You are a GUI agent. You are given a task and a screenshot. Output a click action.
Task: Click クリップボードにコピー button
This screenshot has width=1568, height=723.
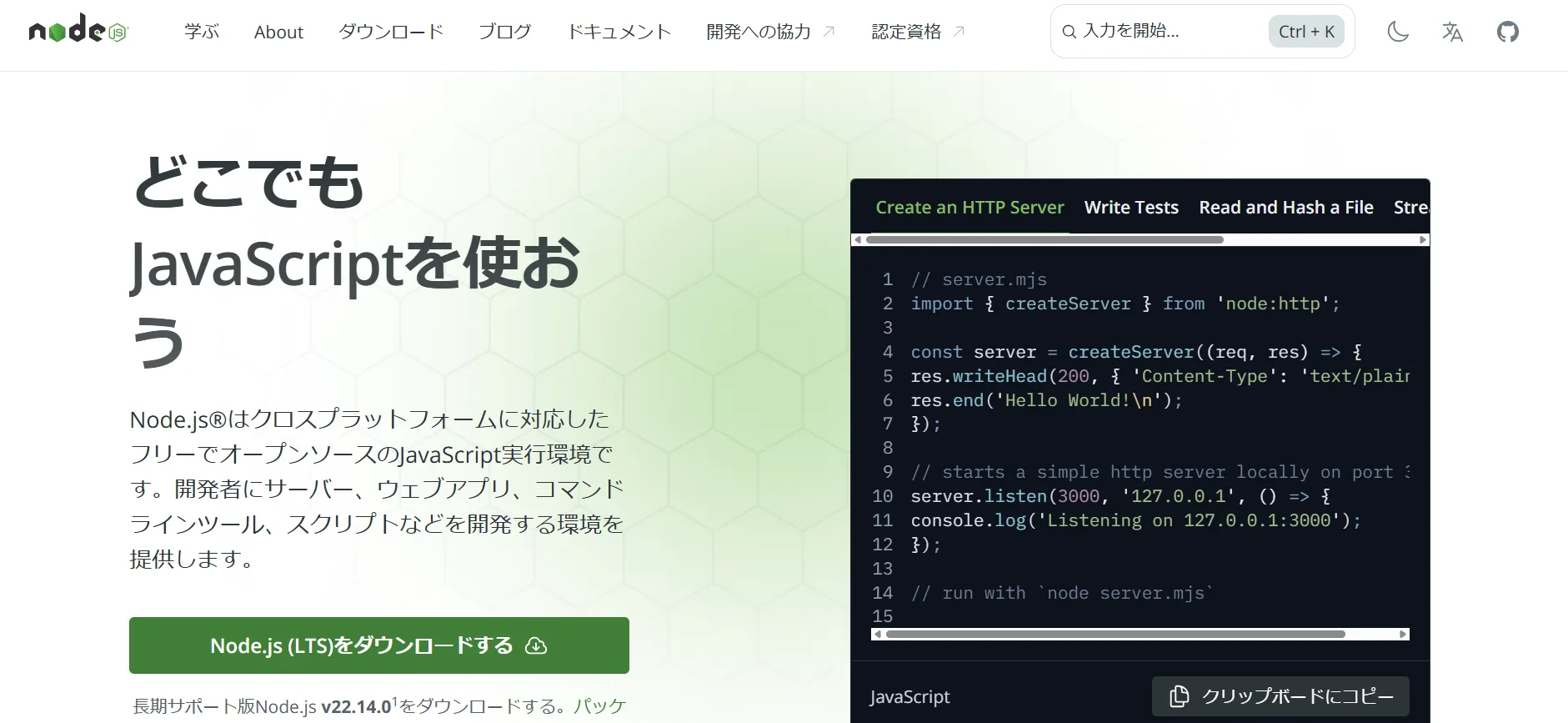click(1280, 696)
